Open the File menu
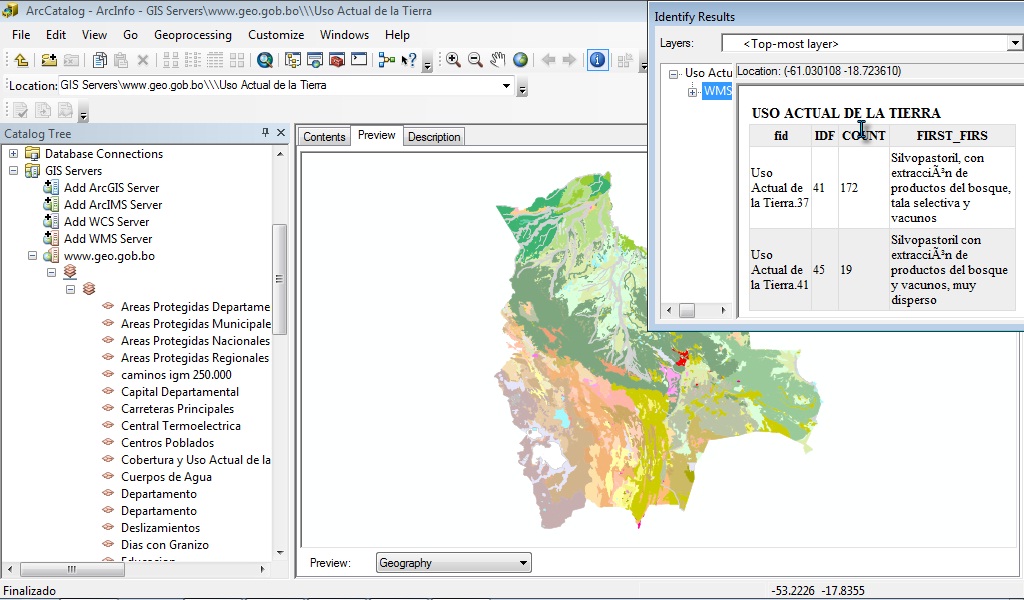This screenshot has height=600, width=1024. click(x=21, y=35)
